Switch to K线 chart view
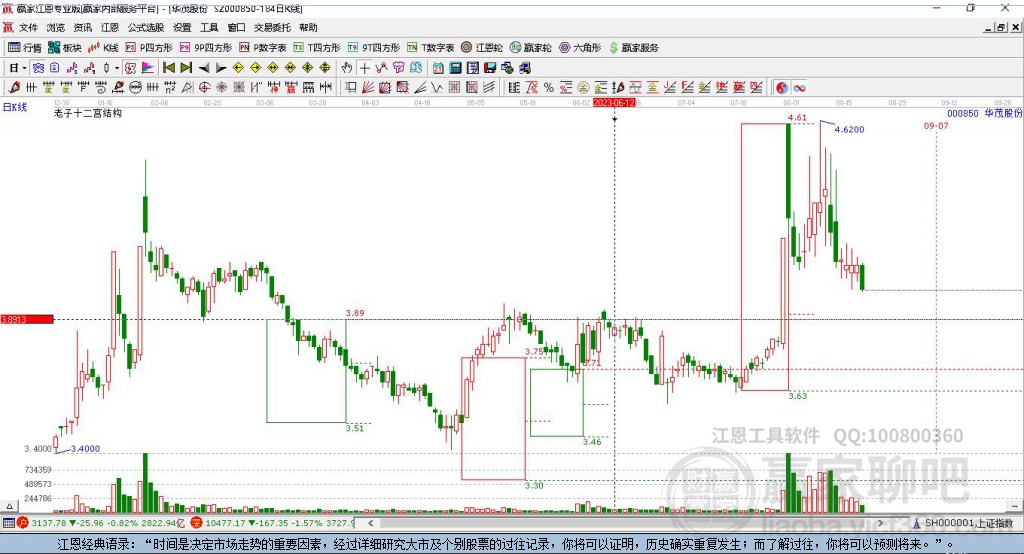1024x554 pixels. click(103, 48)
